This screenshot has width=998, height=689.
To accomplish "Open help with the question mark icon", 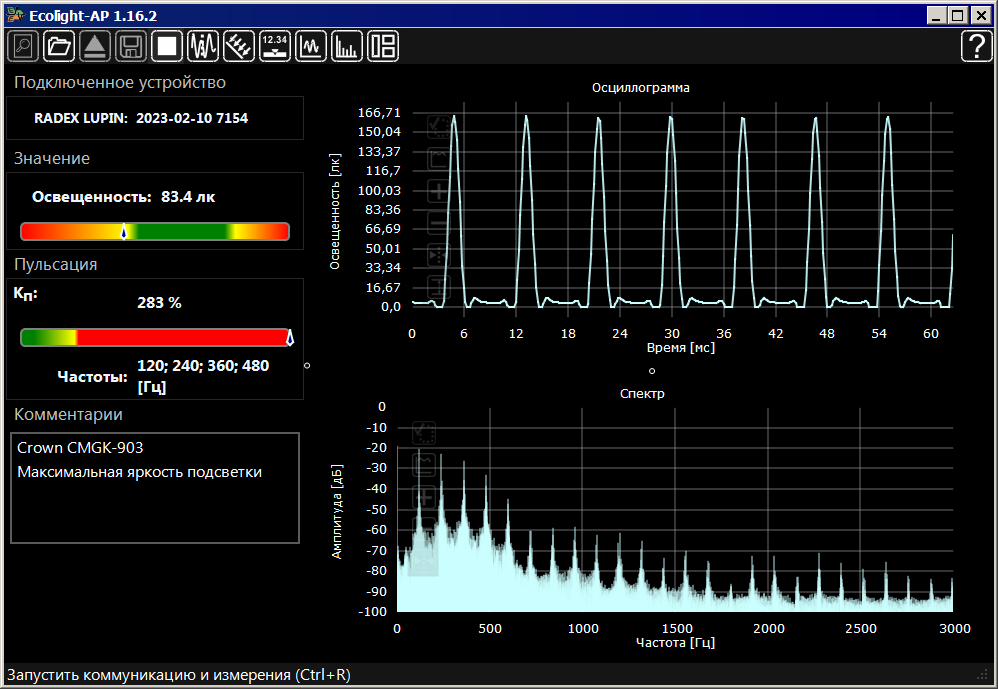I will pos(976,46).
